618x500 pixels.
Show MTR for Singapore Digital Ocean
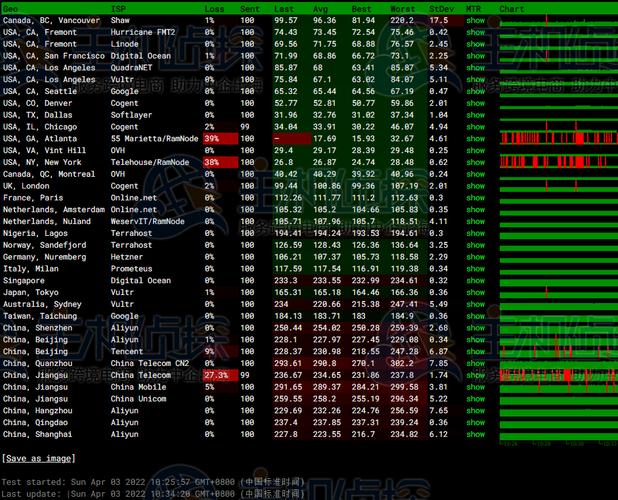click(x=475, y=281)
